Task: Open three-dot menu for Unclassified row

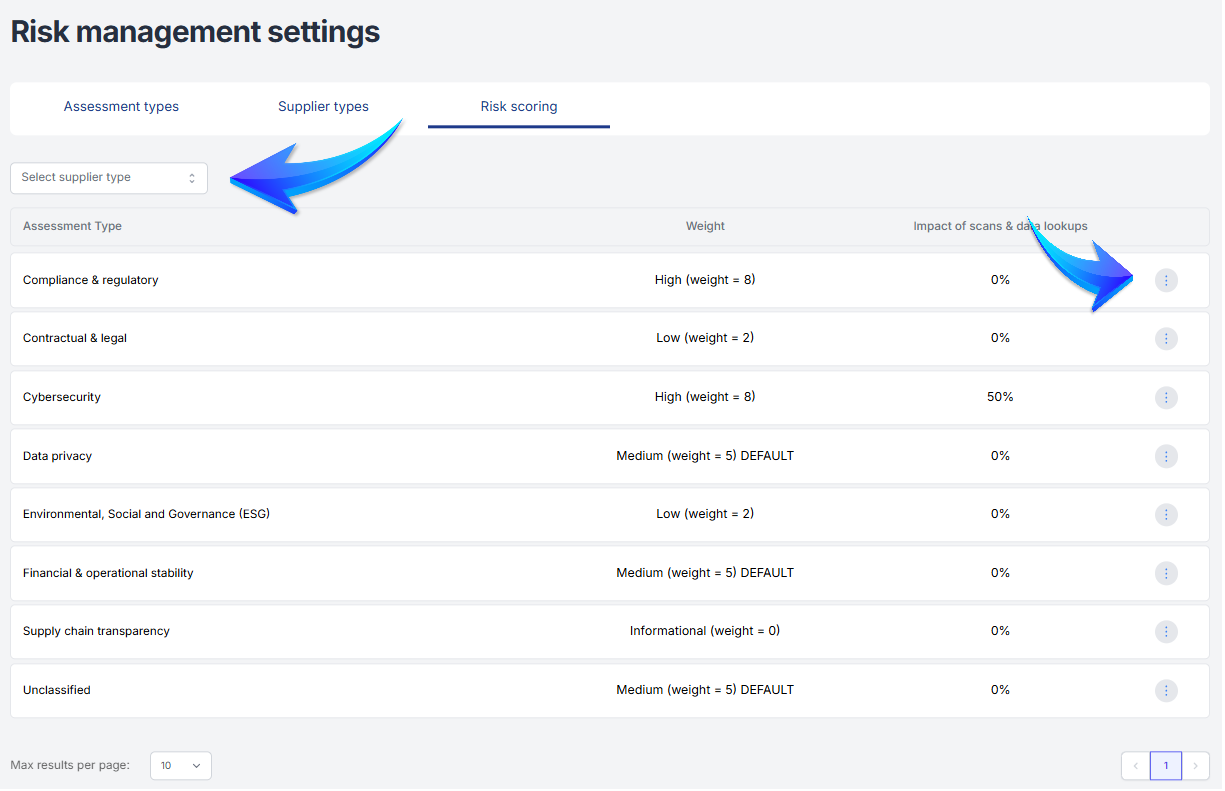Action: 1166,690
